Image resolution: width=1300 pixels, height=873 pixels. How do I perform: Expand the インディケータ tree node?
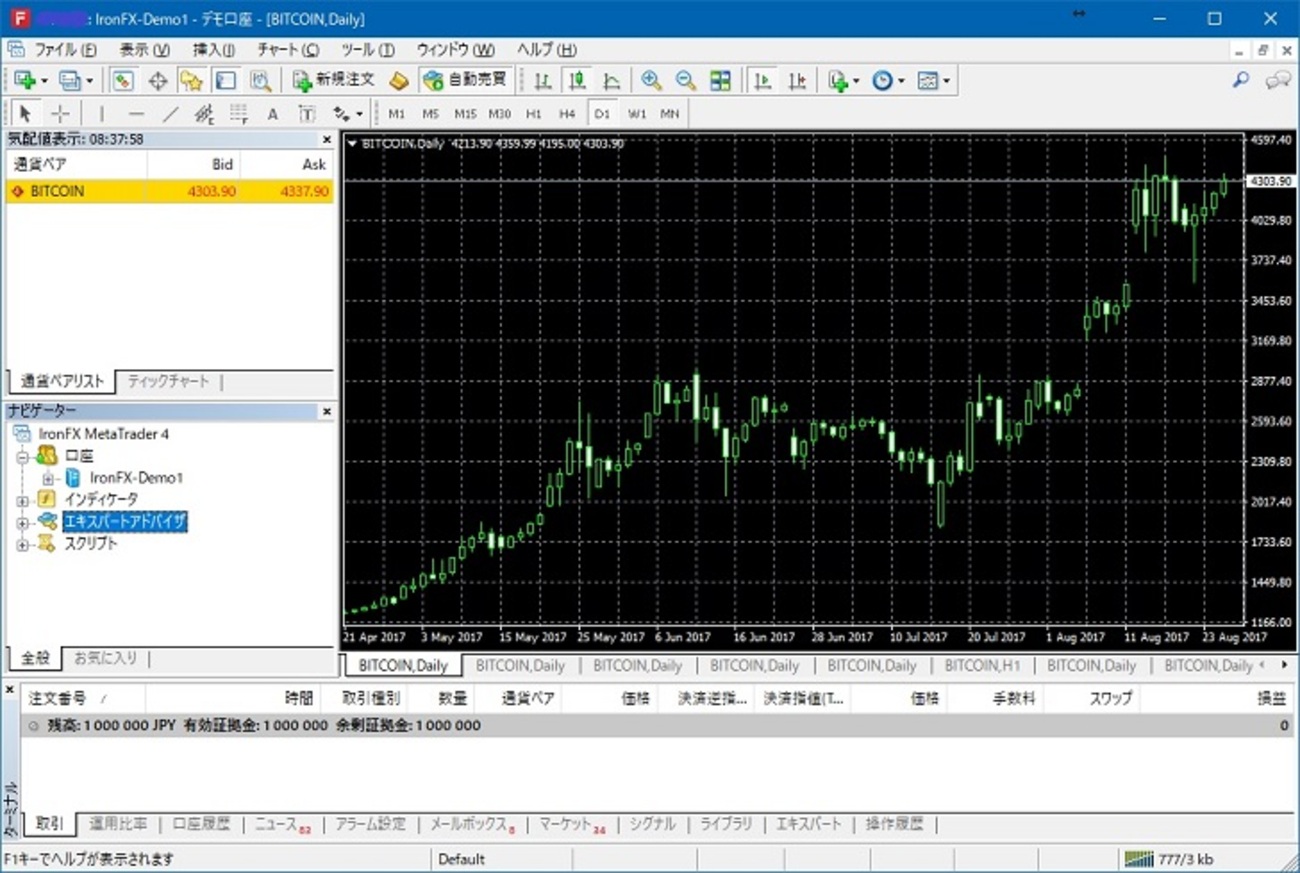(23, 500)
